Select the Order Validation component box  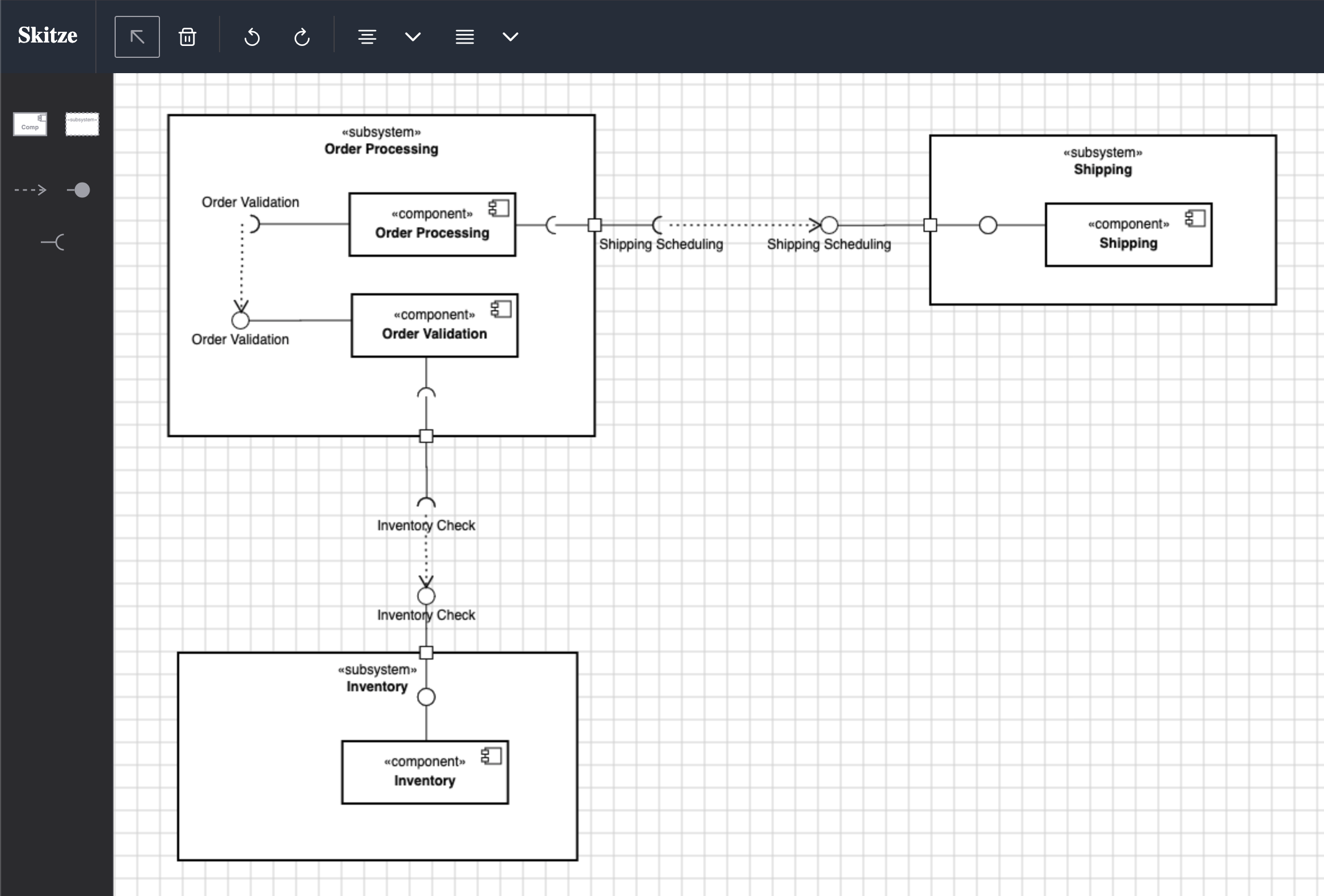pos(435,326)
